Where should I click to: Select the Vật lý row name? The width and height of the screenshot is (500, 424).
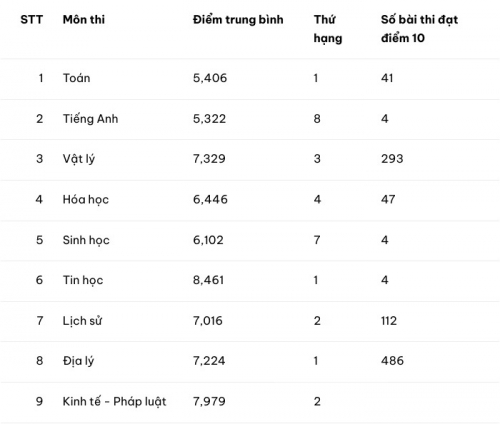[x=79, y=159]
